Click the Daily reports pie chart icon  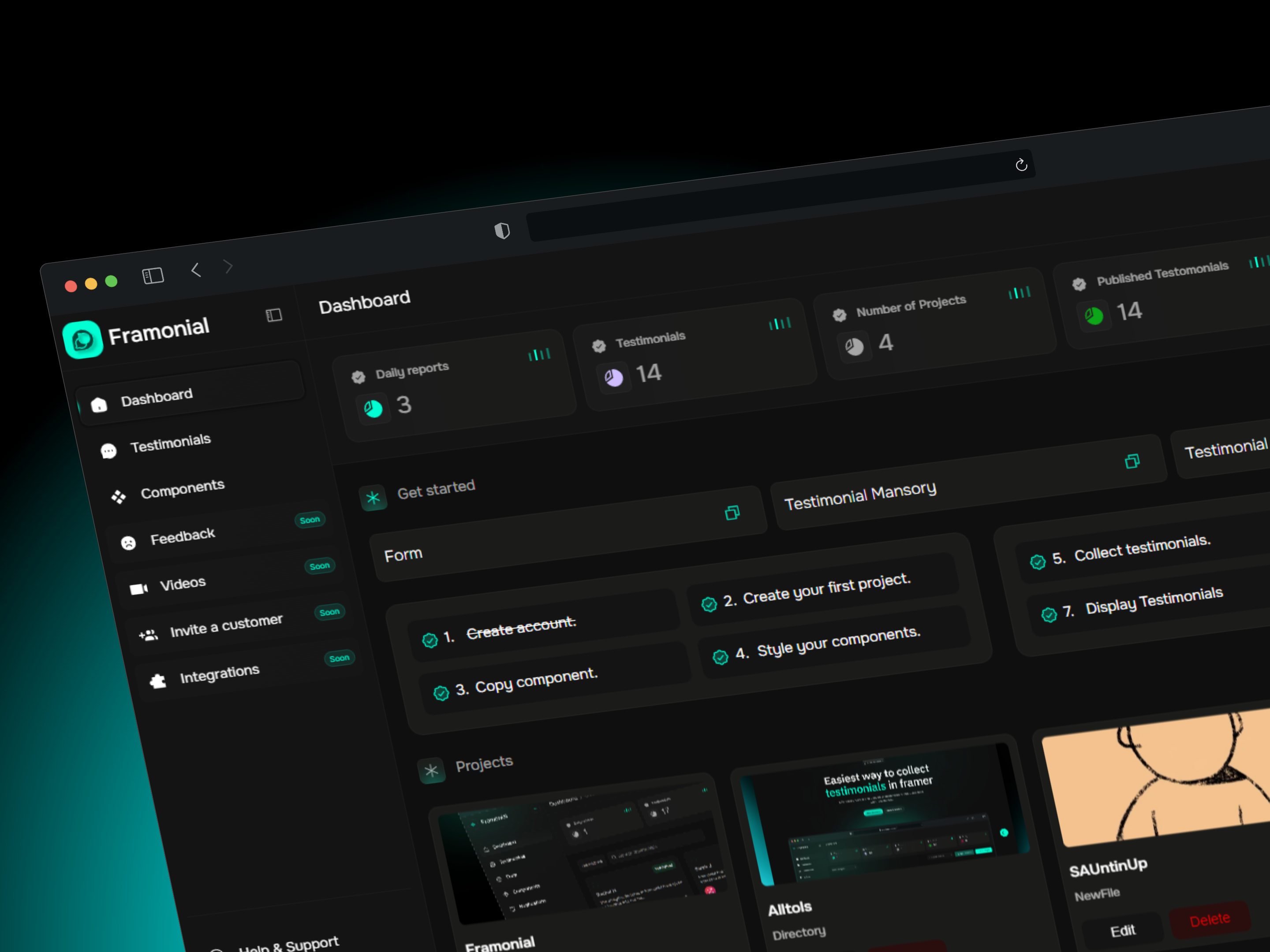(x=373, y=409)
